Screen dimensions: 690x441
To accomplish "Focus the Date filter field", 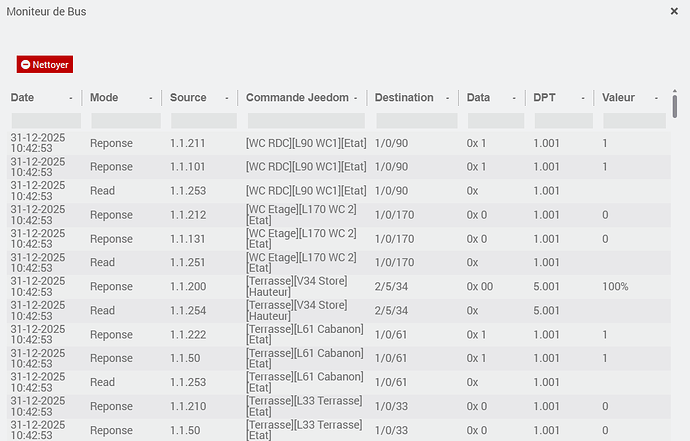I will point(46,121).
